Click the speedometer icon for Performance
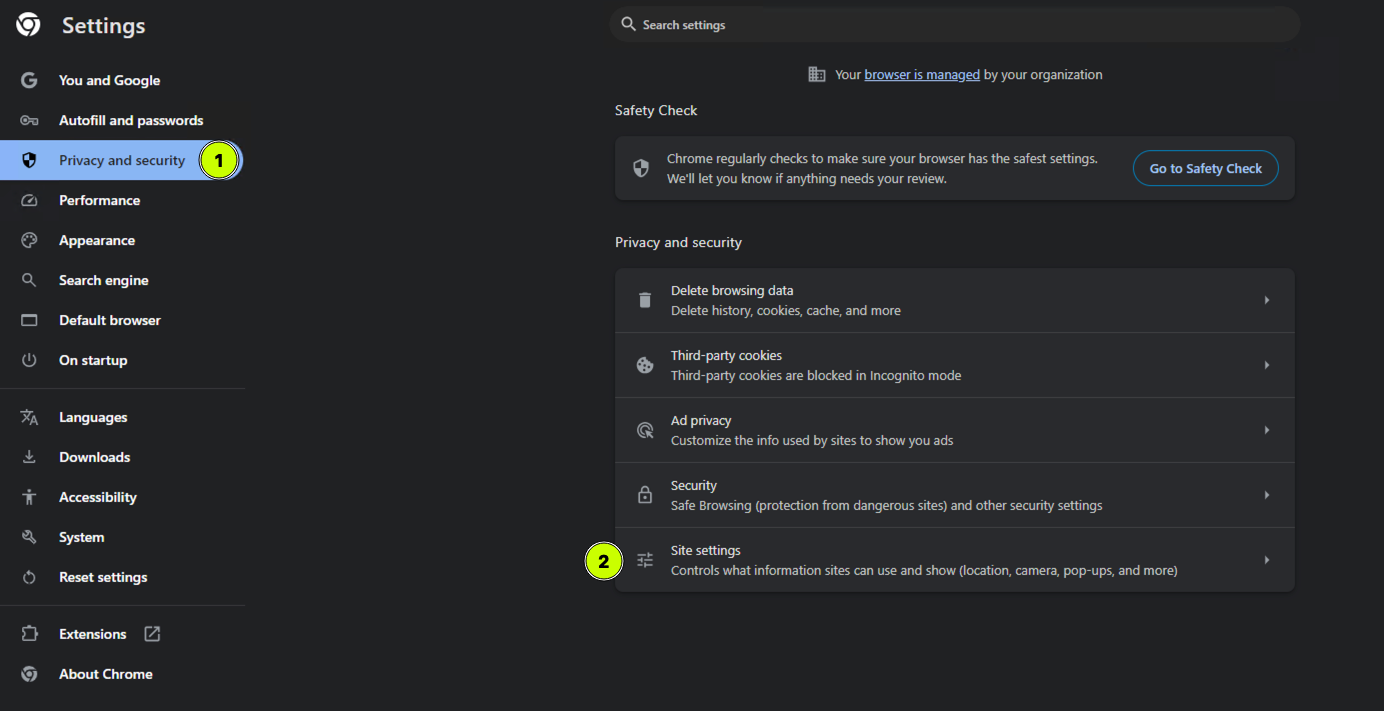This screenshot has height=711, width=1384. 29,200
